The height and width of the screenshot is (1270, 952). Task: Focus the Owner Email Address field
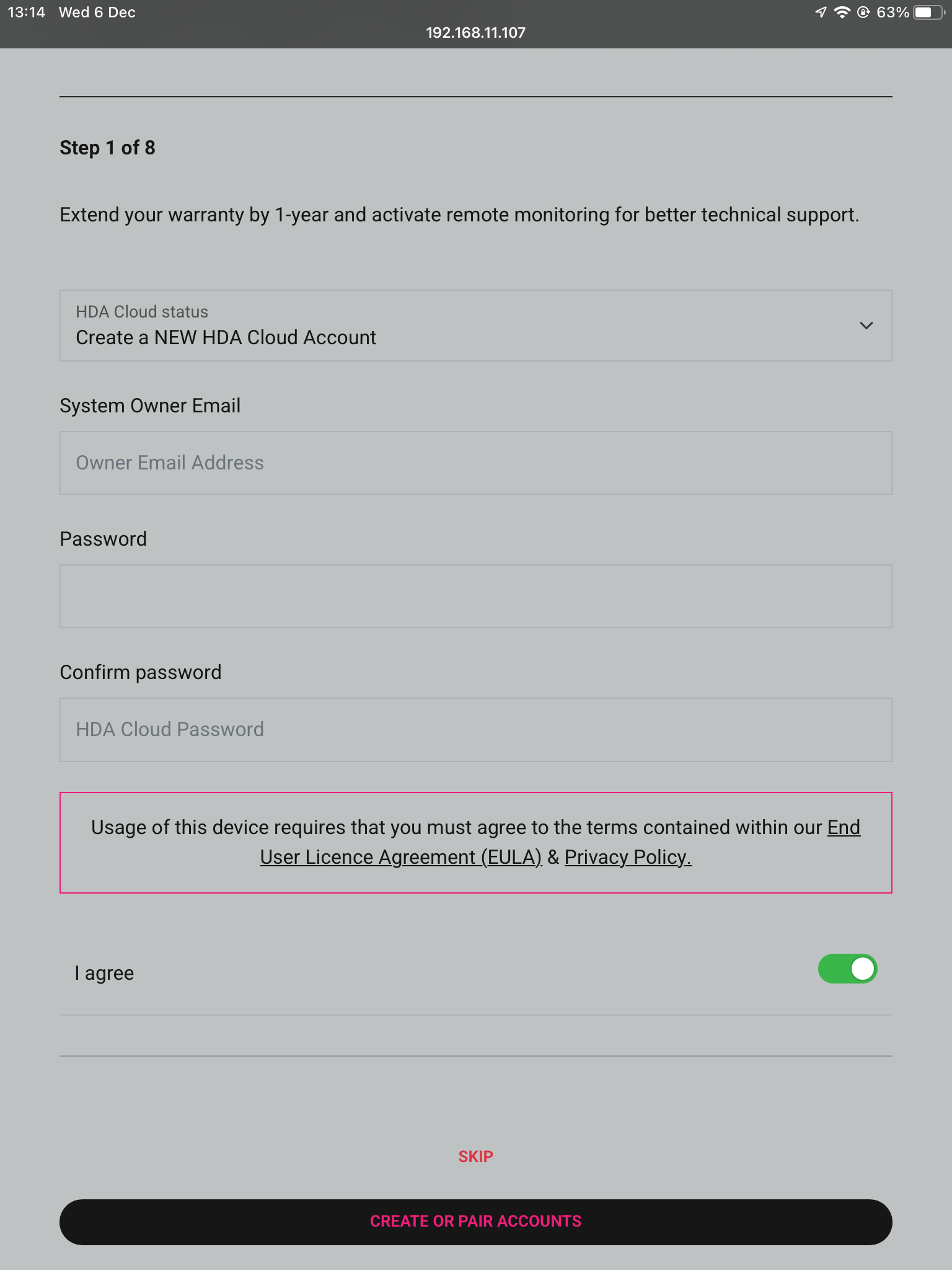(476, 463)
